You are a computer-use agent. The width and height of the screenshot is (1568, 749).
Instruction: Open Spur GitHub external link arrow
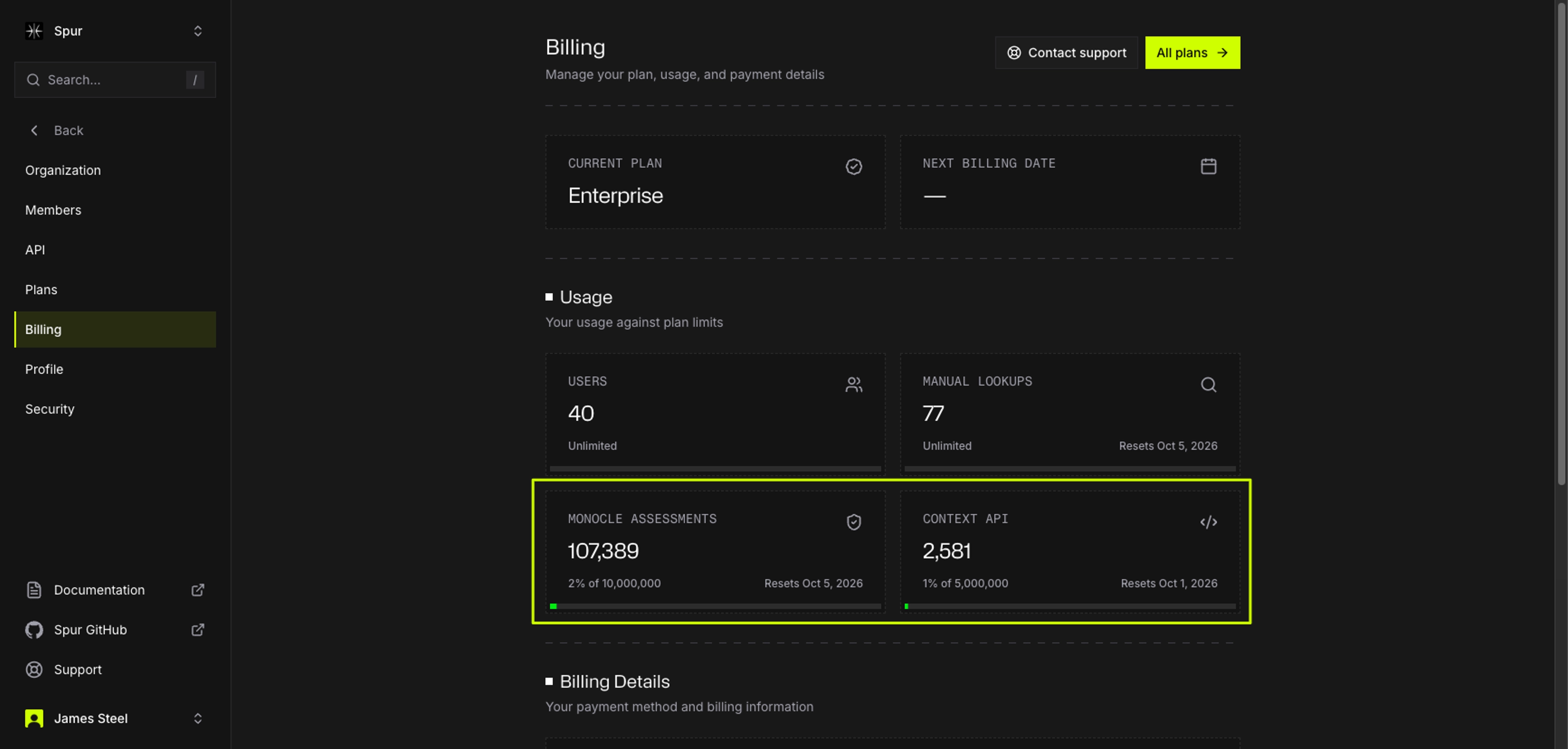click(x=198, y=630)
